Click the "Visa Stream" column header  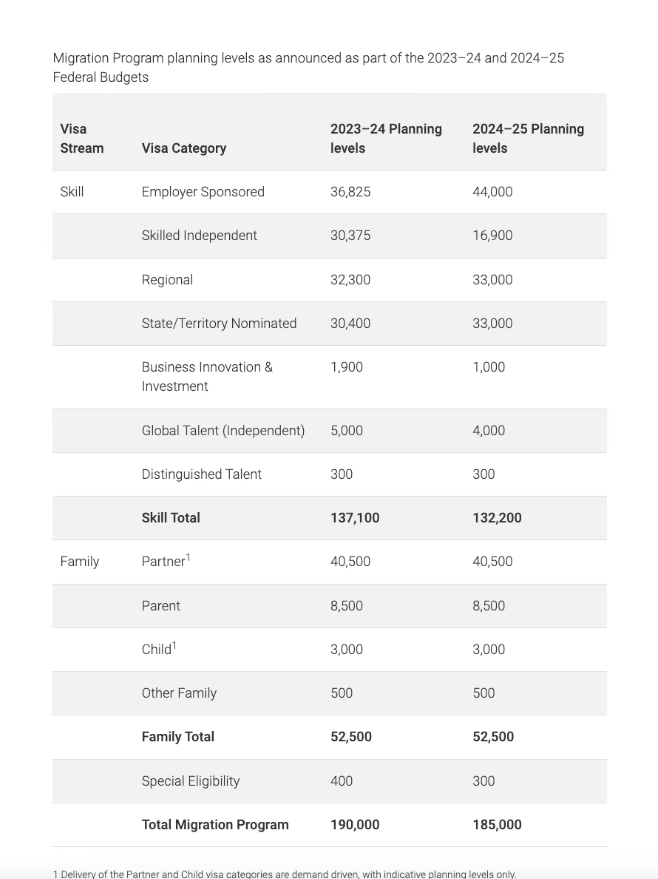(x=81, y=138)
